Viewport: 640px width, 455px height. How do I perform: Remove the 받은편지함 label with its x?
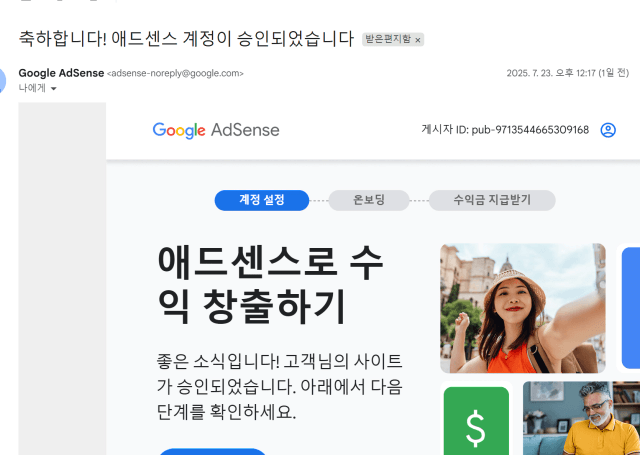(418, 40)
